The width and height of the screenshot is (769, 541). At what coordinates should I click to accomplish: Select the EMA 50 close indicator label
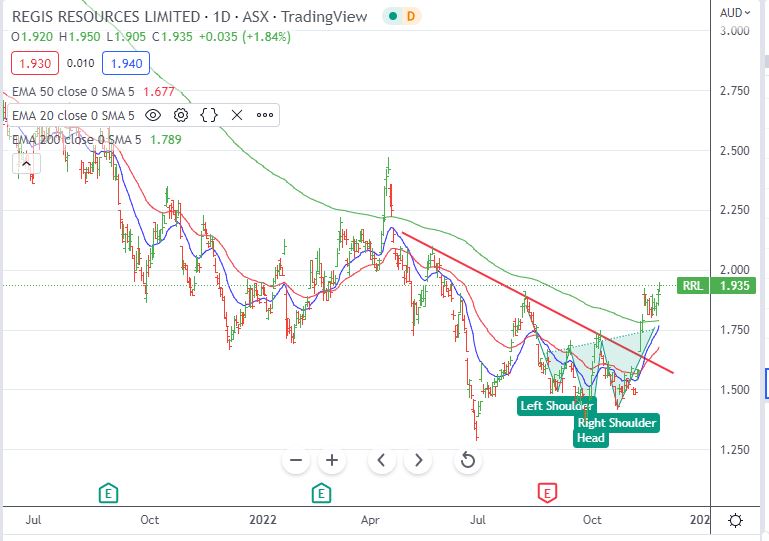coord(73,92)
